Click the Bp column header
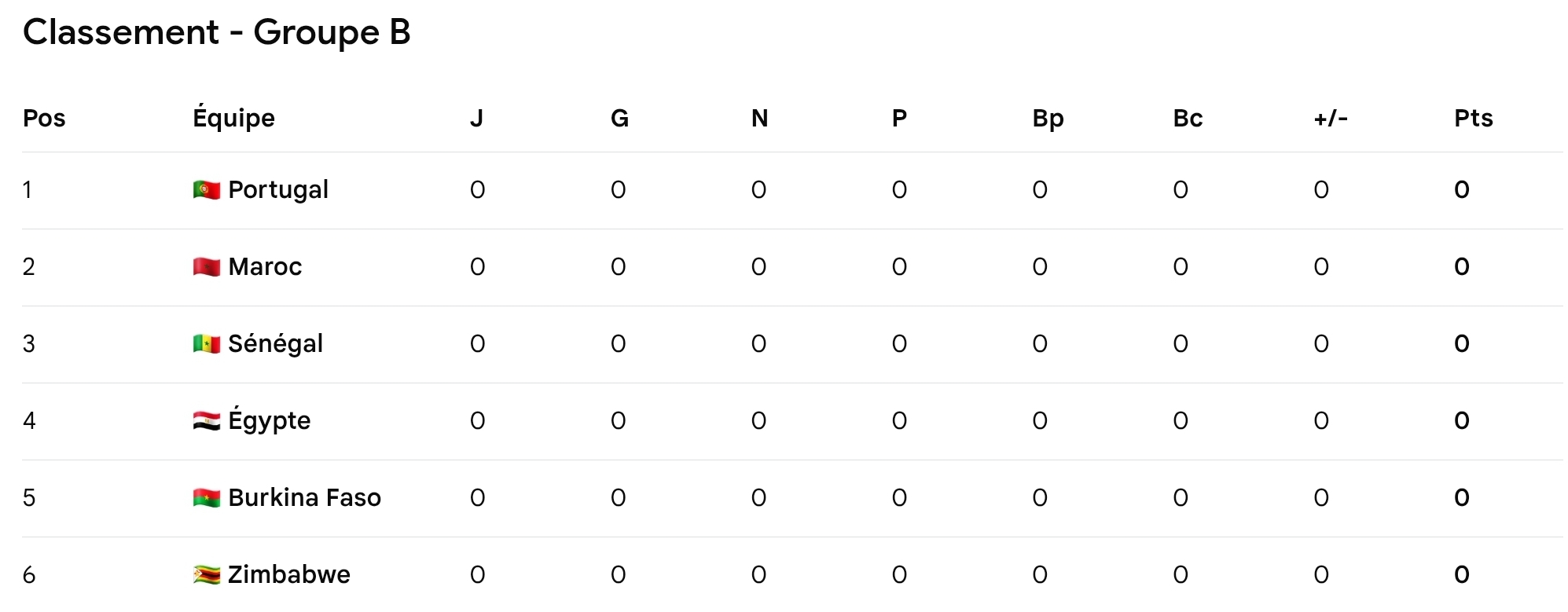This screenshot has width=1568, height=612. pos(1048,118)
